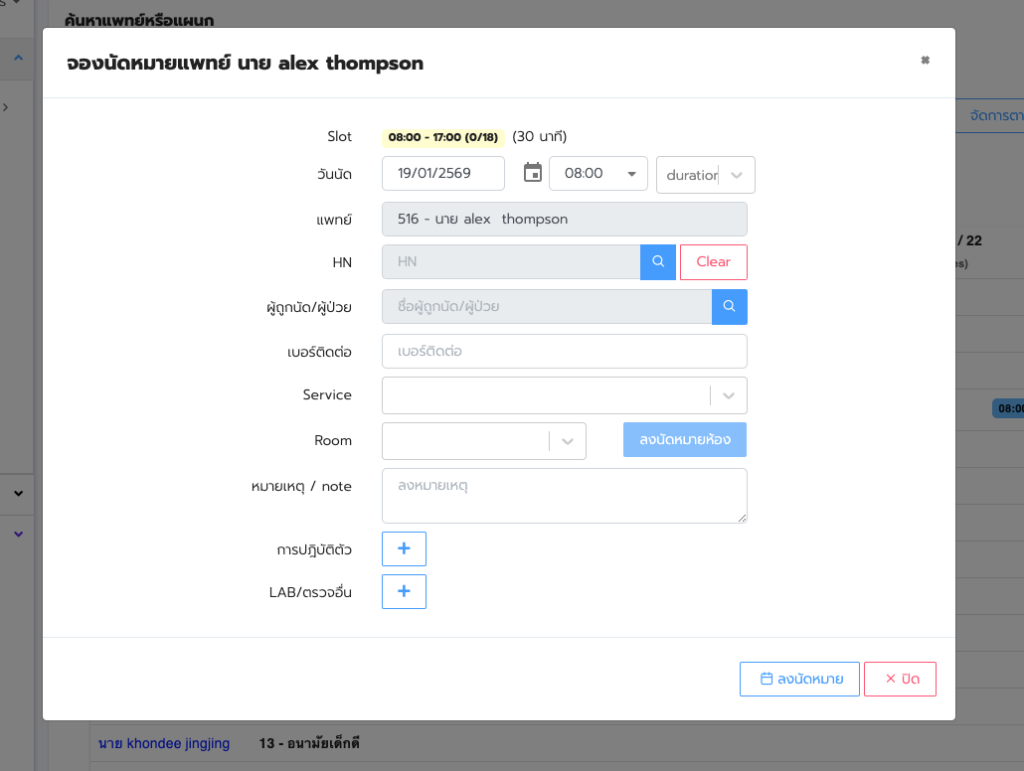
Task: Click the ปิด close button
Action: 900,679
